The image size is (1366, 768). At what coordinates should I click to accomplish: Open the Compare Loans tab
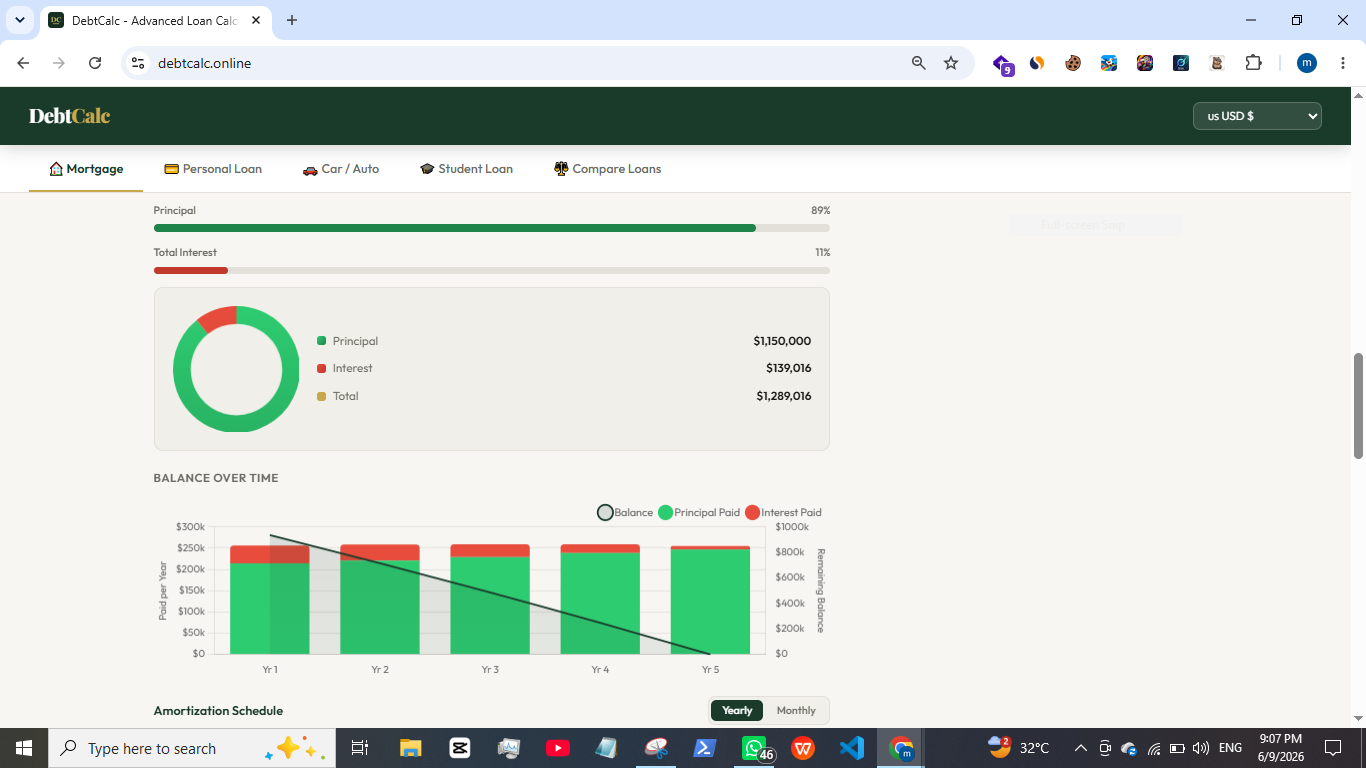tap(608, 169)
